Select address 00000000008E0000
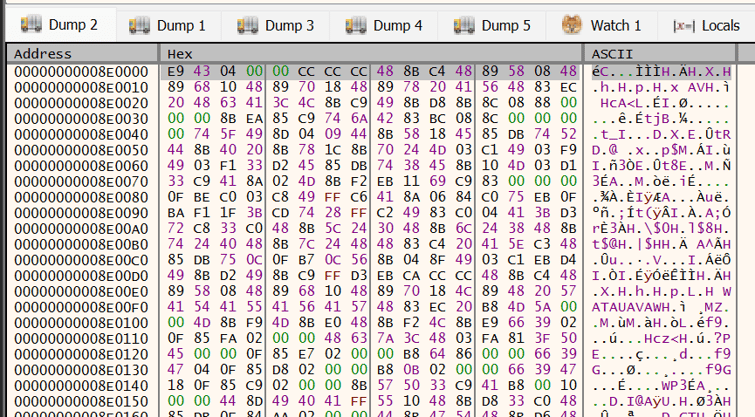 pos(81,72)
